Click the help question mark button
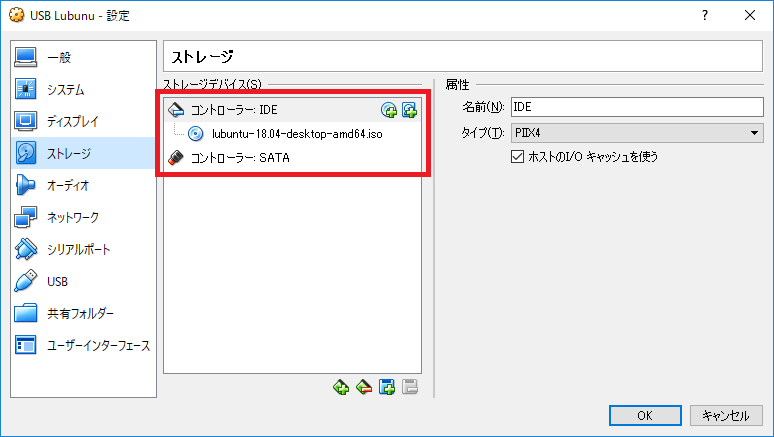Screen dimensions: 774x437 (x=705, y=15)
